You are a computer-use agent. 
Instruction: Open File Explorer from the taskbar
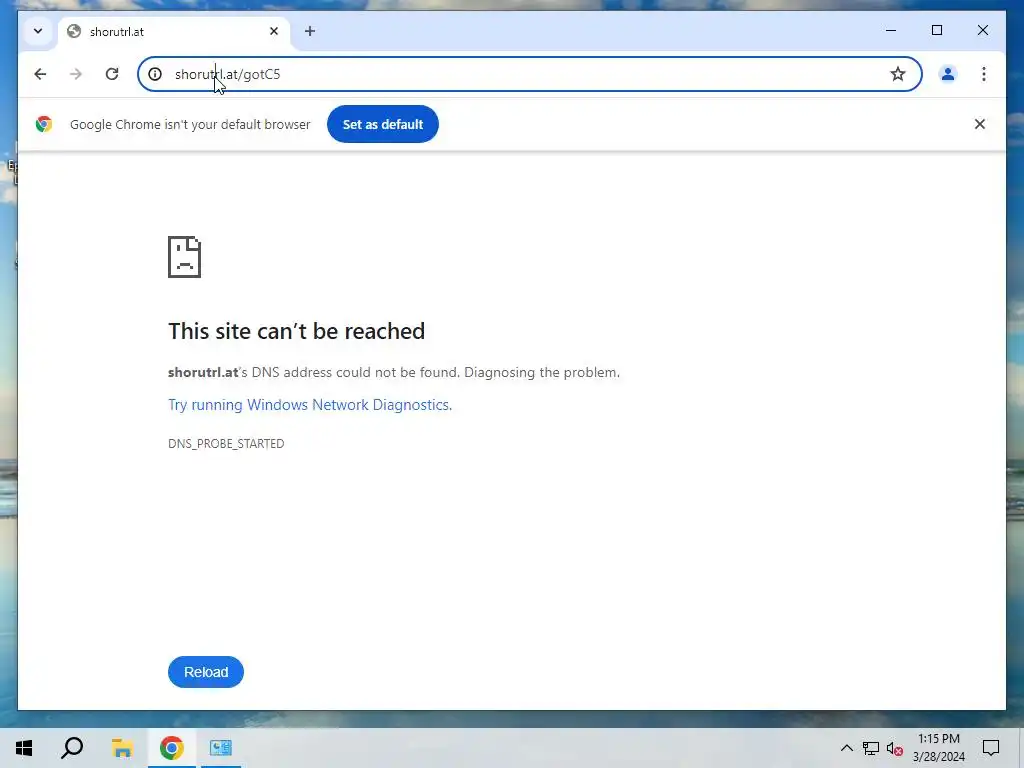click(122, 748)
